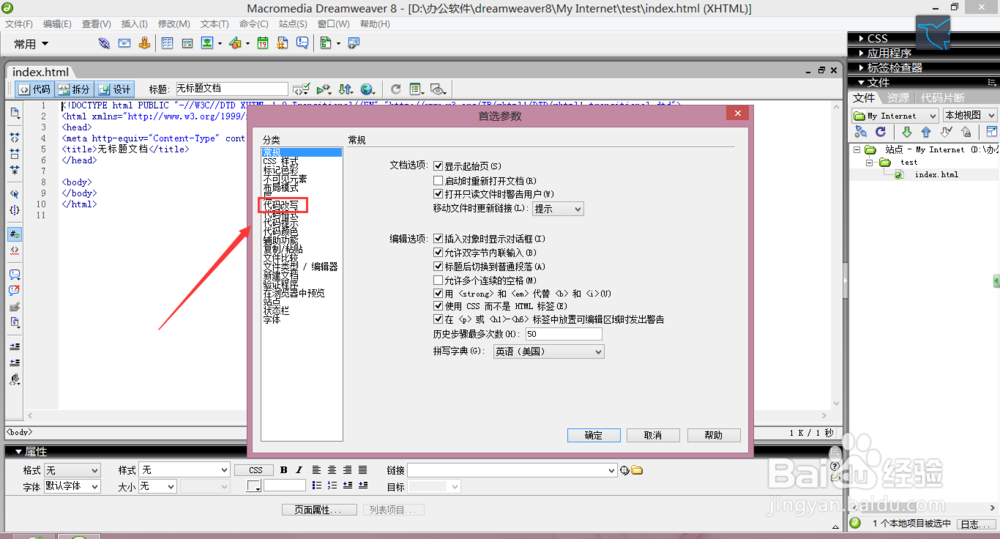The width and height of the screenshot is (1000, 539).
Task: Toggle 打开只读文件时警告用户 checkbox
Action: (x=438, y=193)
